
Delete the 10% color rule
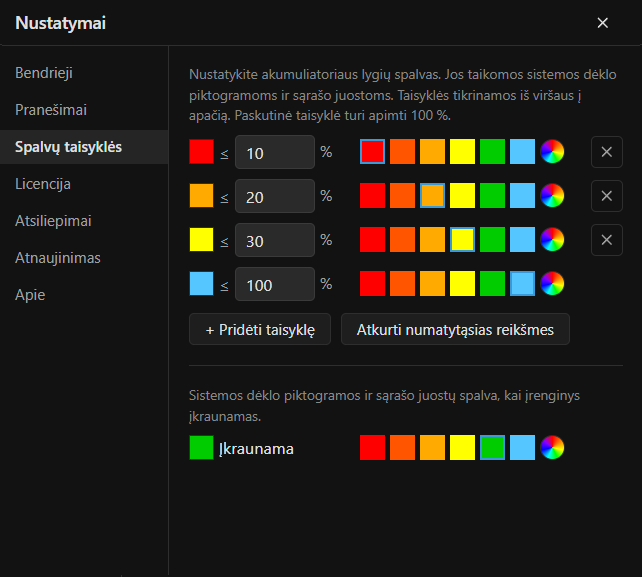[x=606, y=152]
